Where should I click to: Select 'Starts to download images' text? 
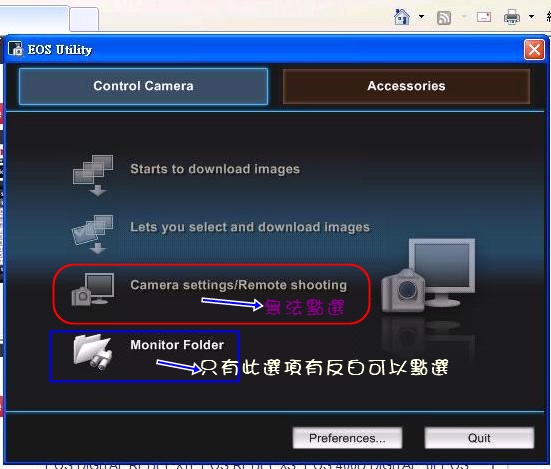click(x=215, y=169)
